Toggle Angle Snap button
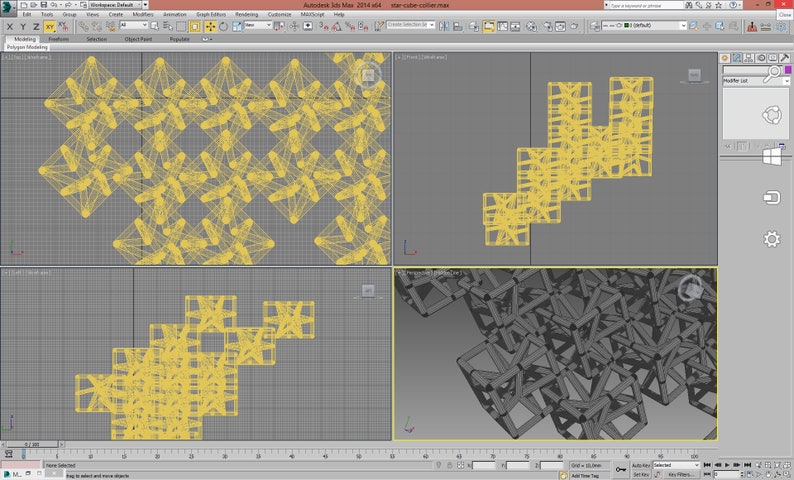794x480 pixels. tap(337, 26)
